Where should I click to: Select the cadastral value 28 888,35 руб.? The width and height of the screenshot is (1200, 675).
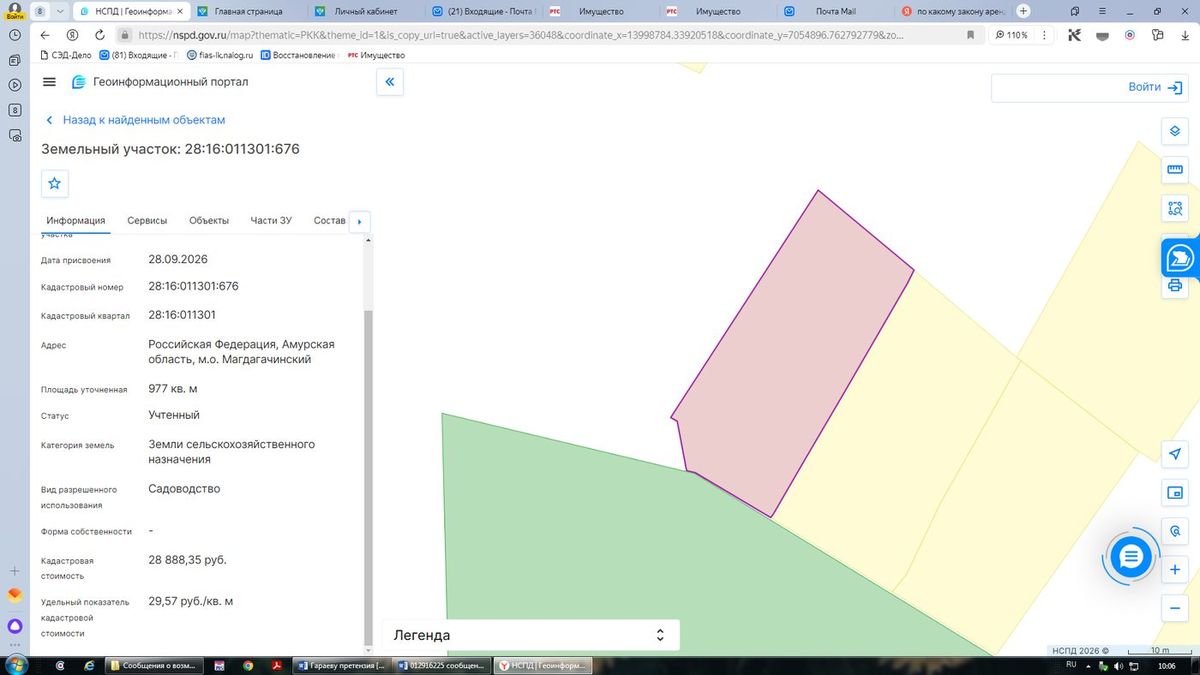coord(188,560)
